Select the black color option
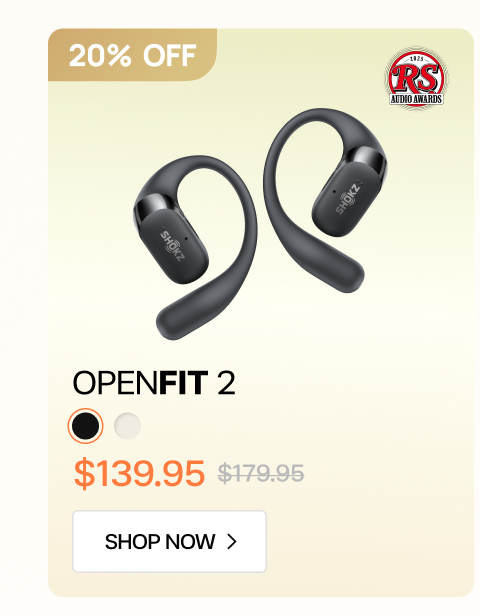 85,426
